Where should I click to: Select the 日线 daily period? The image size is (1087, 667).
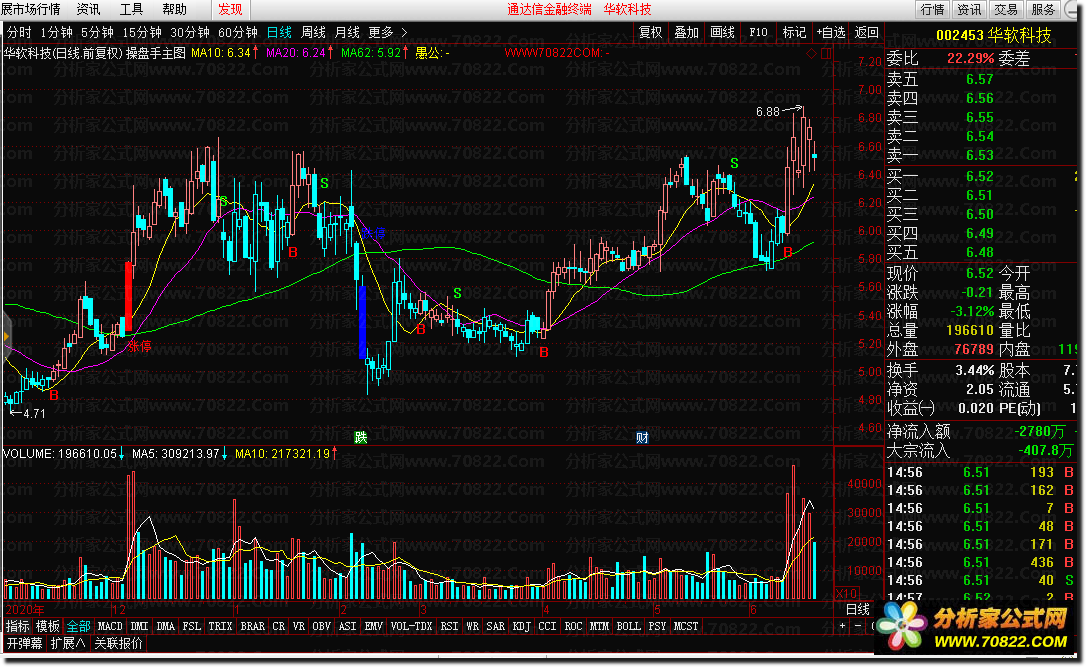click(x=279, y=33)
